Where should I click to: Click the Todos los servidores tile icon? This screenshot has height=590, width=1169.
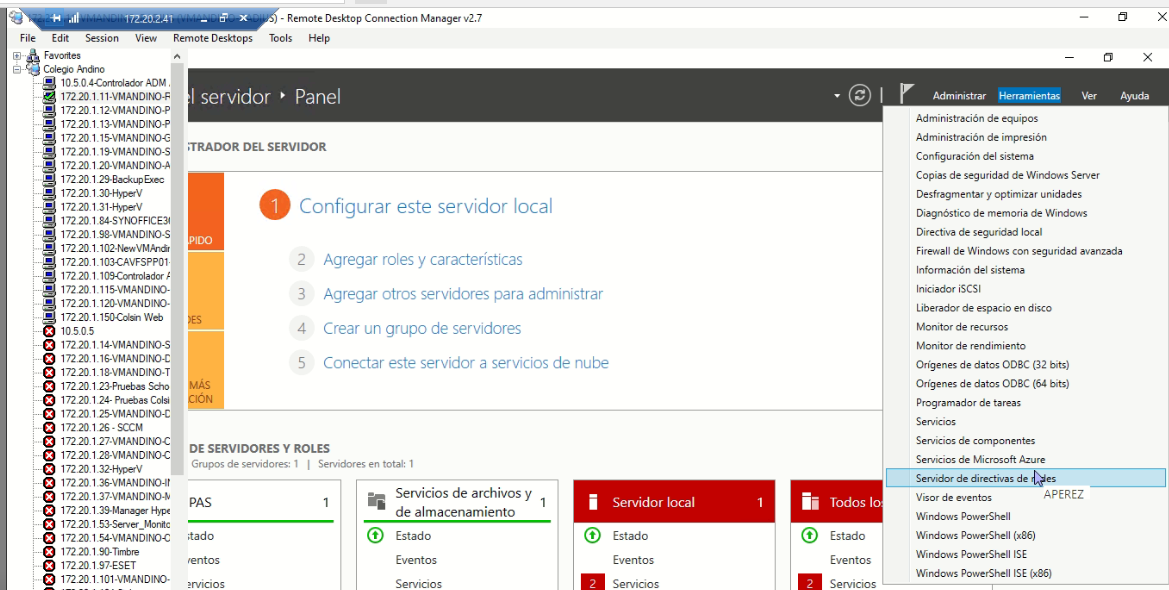(x=810, y=502)
